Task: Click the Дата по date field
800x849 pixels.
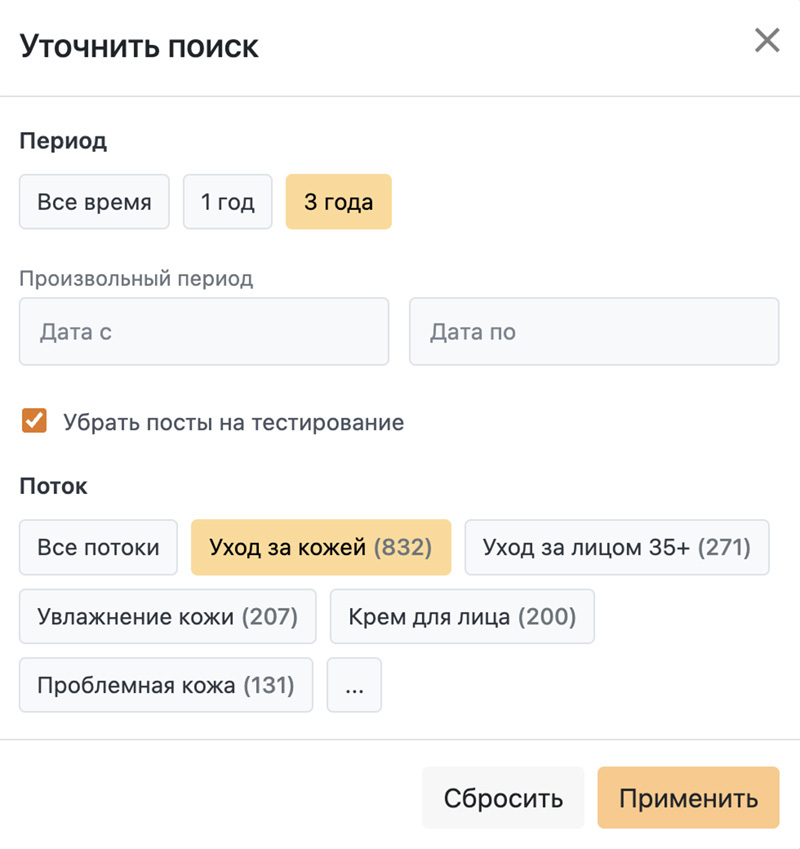Action: pyautogui.click(x=593, y=331)
